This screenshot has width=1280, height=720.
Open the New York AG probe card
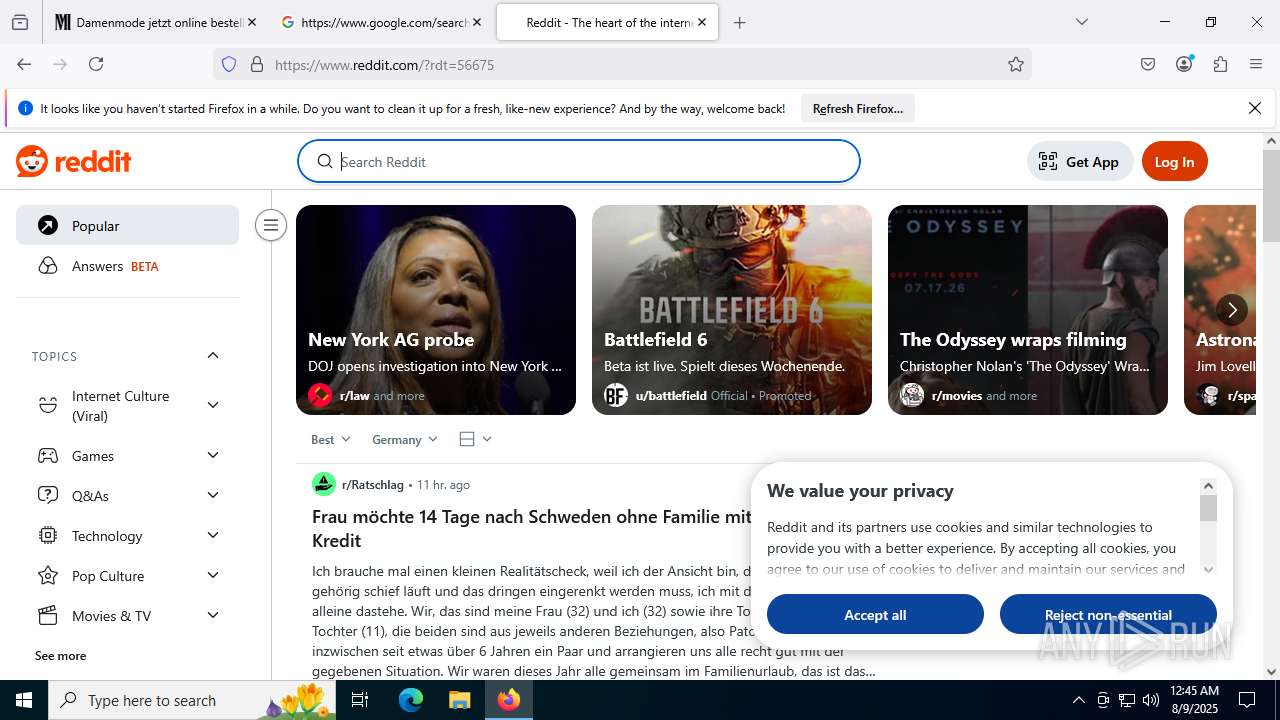click(x=436, y=310)
